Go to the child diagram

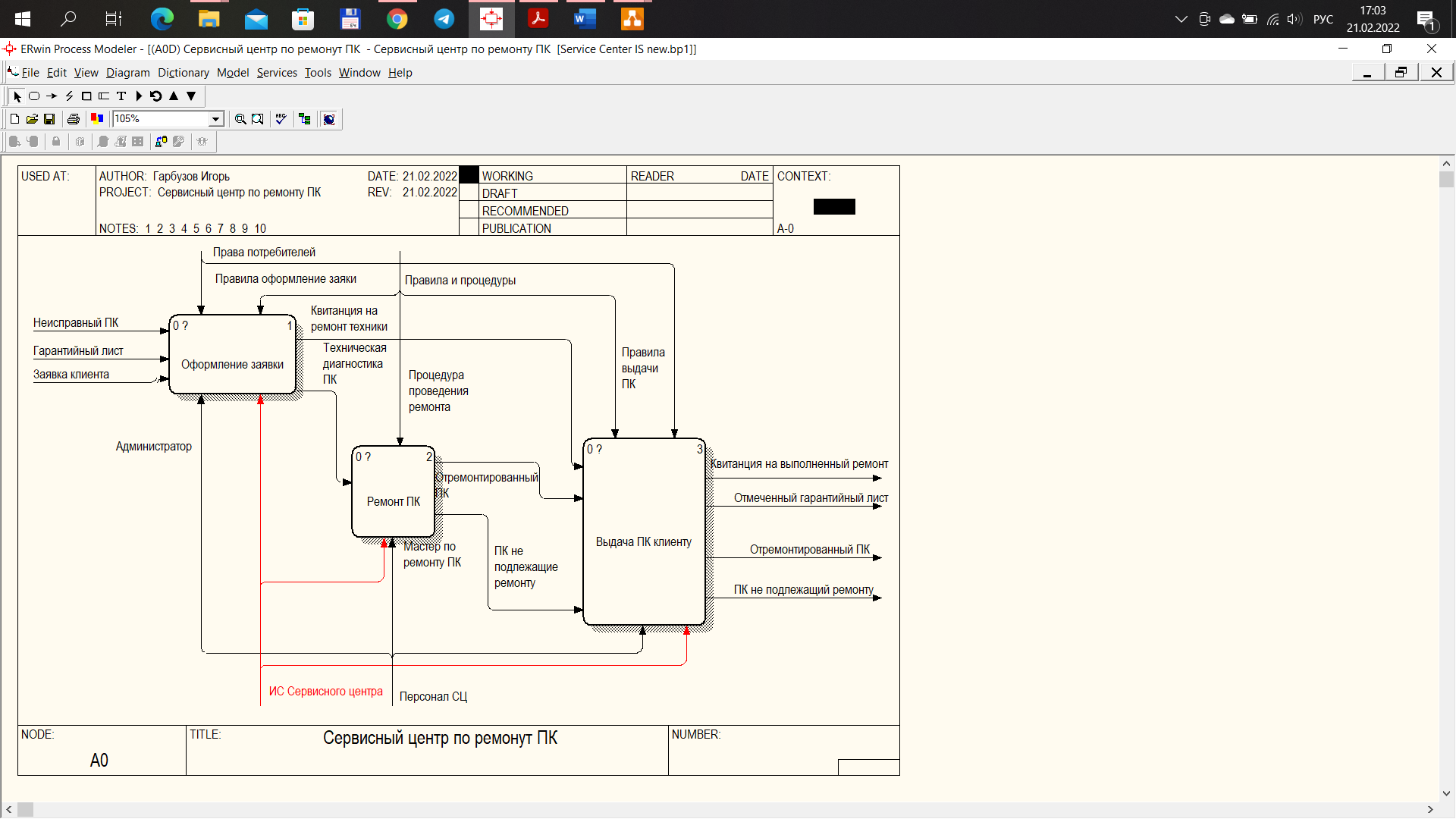coord(191,96)
